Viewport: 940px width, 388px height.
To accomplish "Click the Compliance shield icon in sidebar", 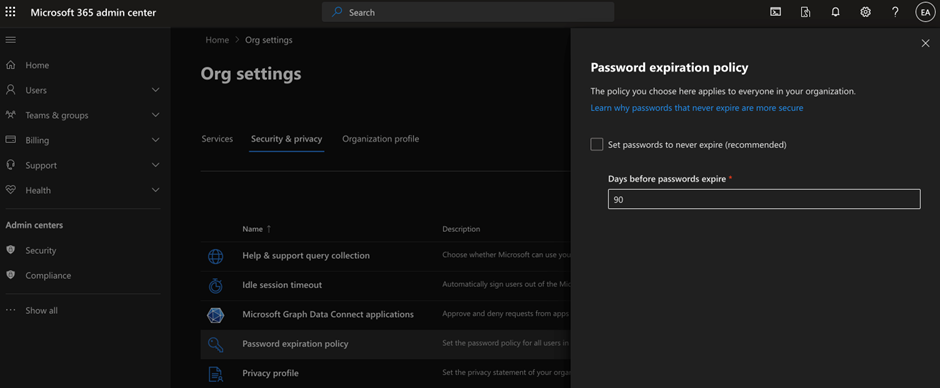I will coord(10,275).
